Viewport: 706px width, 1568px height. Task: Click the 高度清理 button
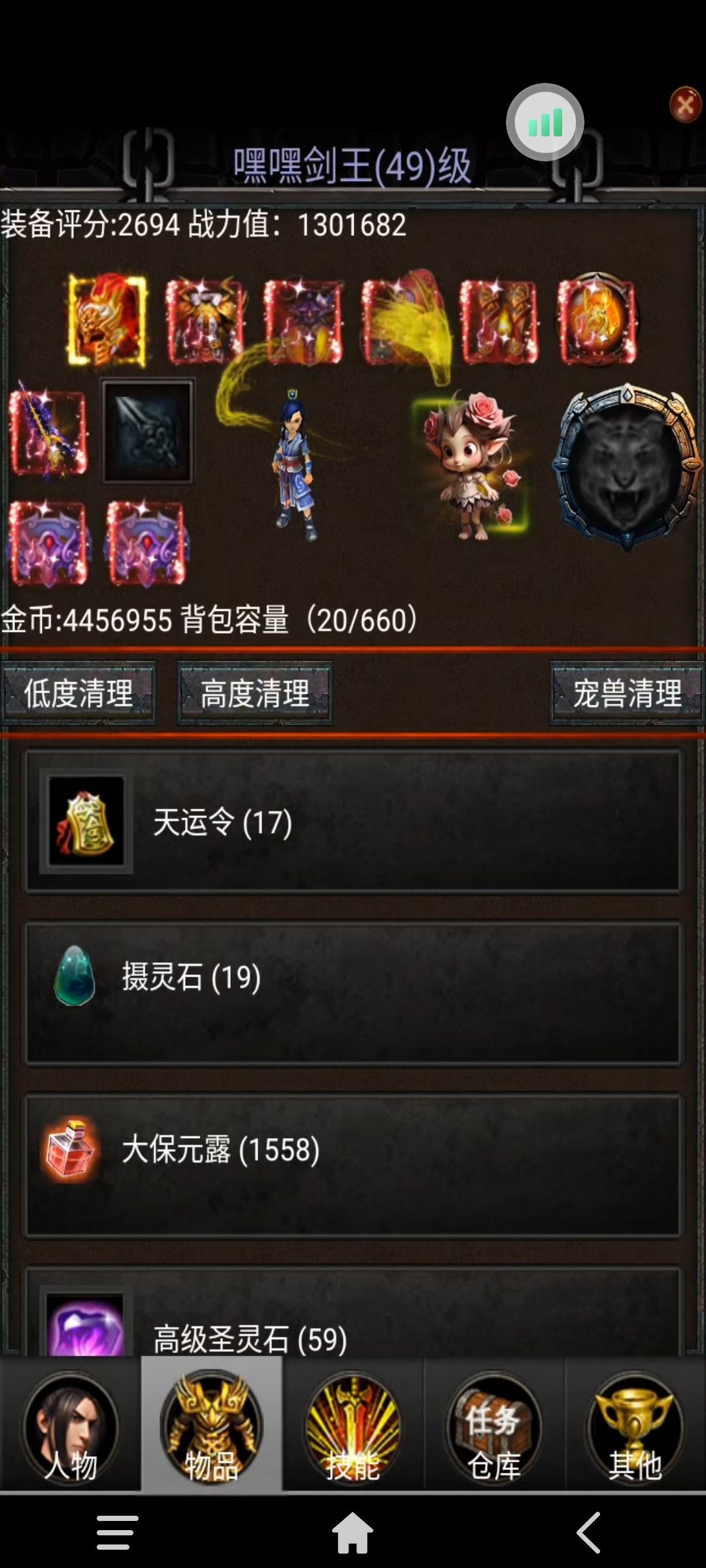point(255,693)
